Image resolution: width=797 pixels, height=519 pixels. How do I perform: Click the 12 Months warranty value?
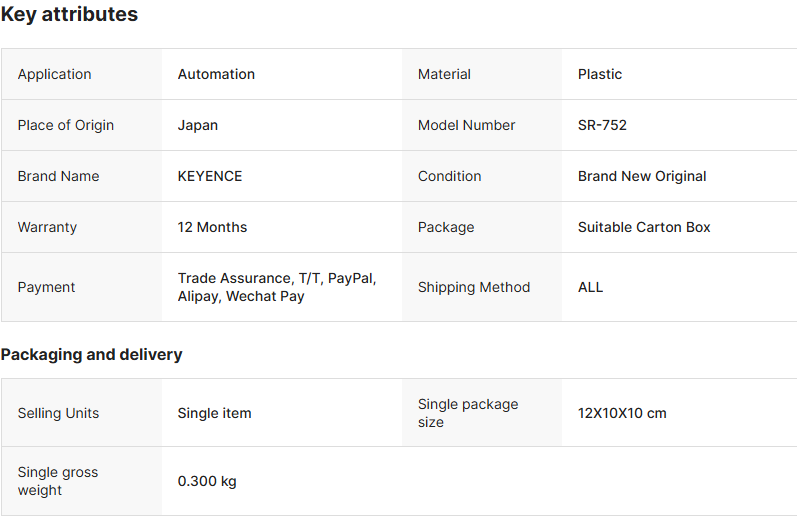pyautogui.click(x=212, y=227)
